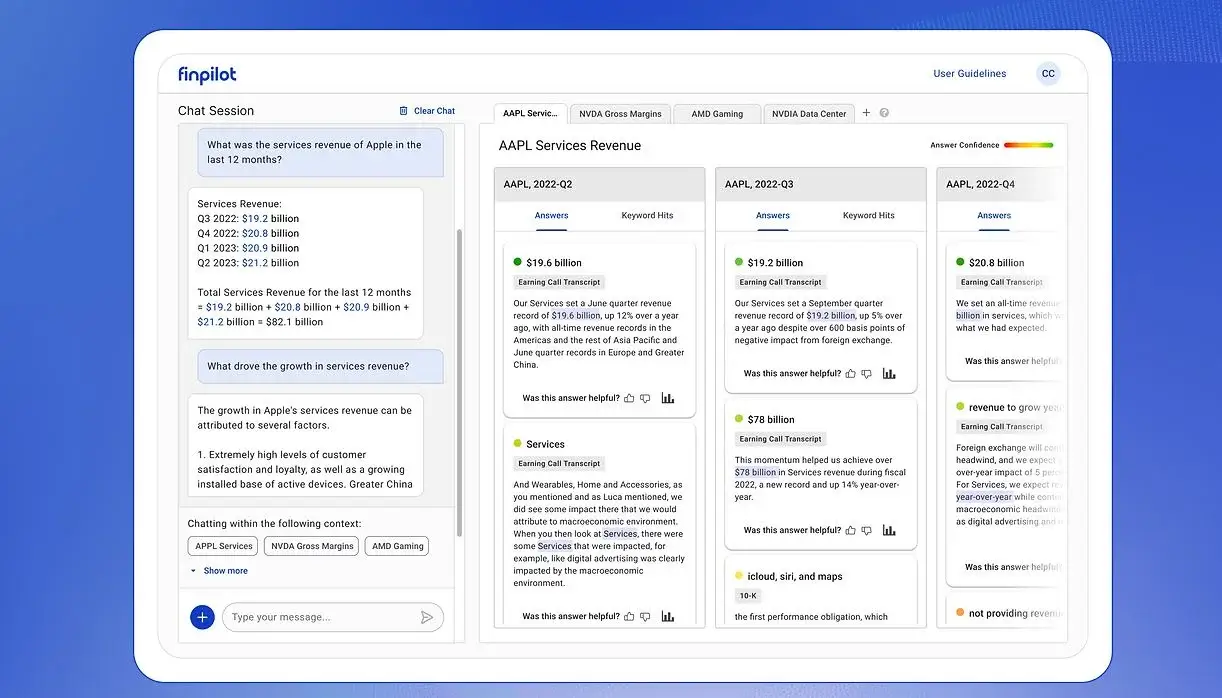The height and width of the screenshot is (698, 1222).
Task: Click the AMD Gaming context chip
Action: (397, 546)
